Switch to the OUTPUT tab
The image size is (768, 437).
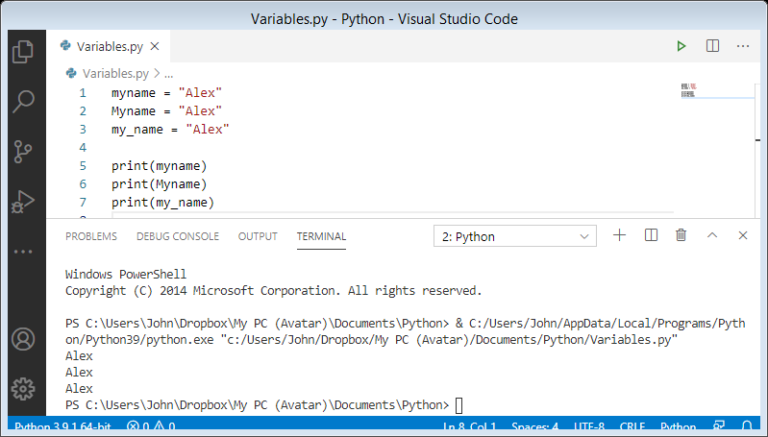click(x=257, y=236)
